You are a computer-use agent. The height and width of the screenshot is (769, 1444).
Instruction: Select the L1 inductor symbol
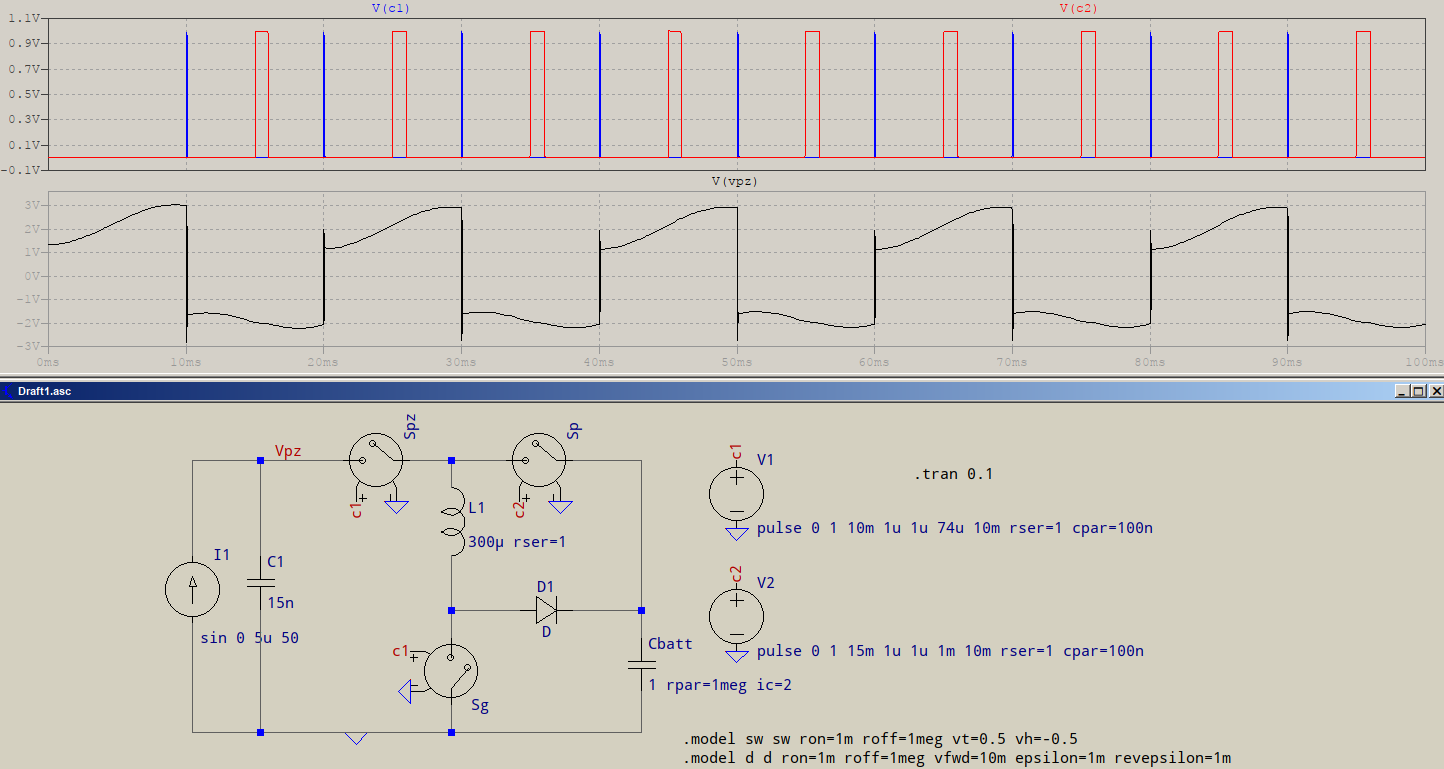pos(452,522)
